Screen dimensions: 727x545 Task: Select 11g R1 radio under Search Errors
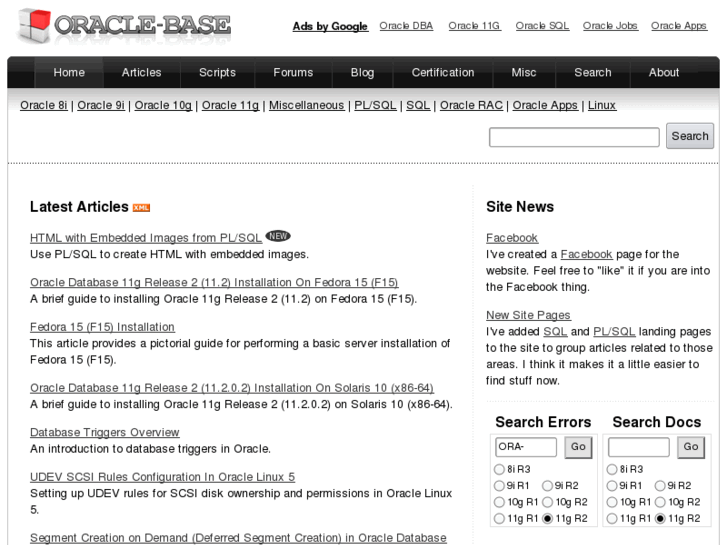click(499, 518)
